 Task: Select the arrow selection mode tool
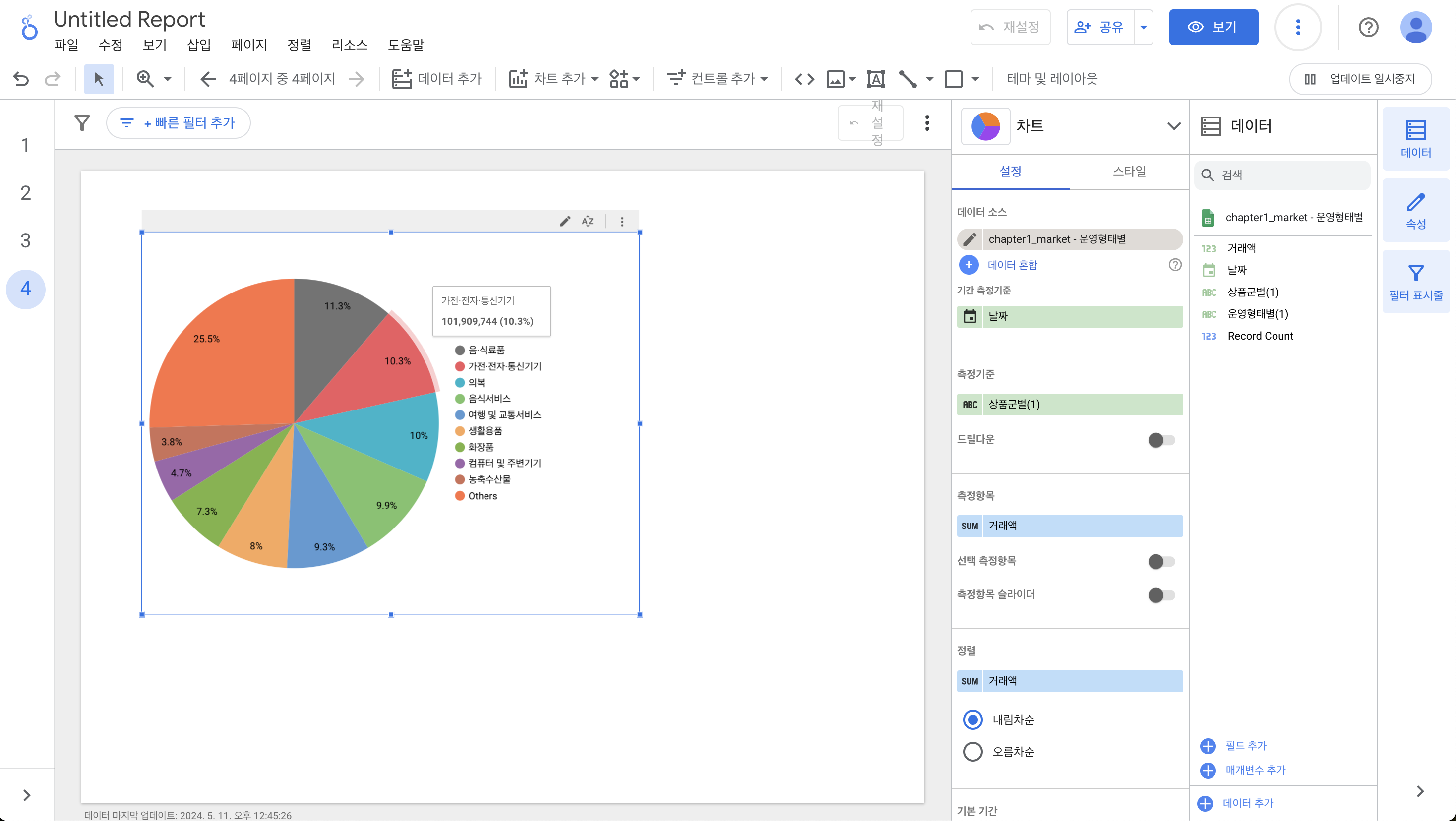(x=99, y=79)
